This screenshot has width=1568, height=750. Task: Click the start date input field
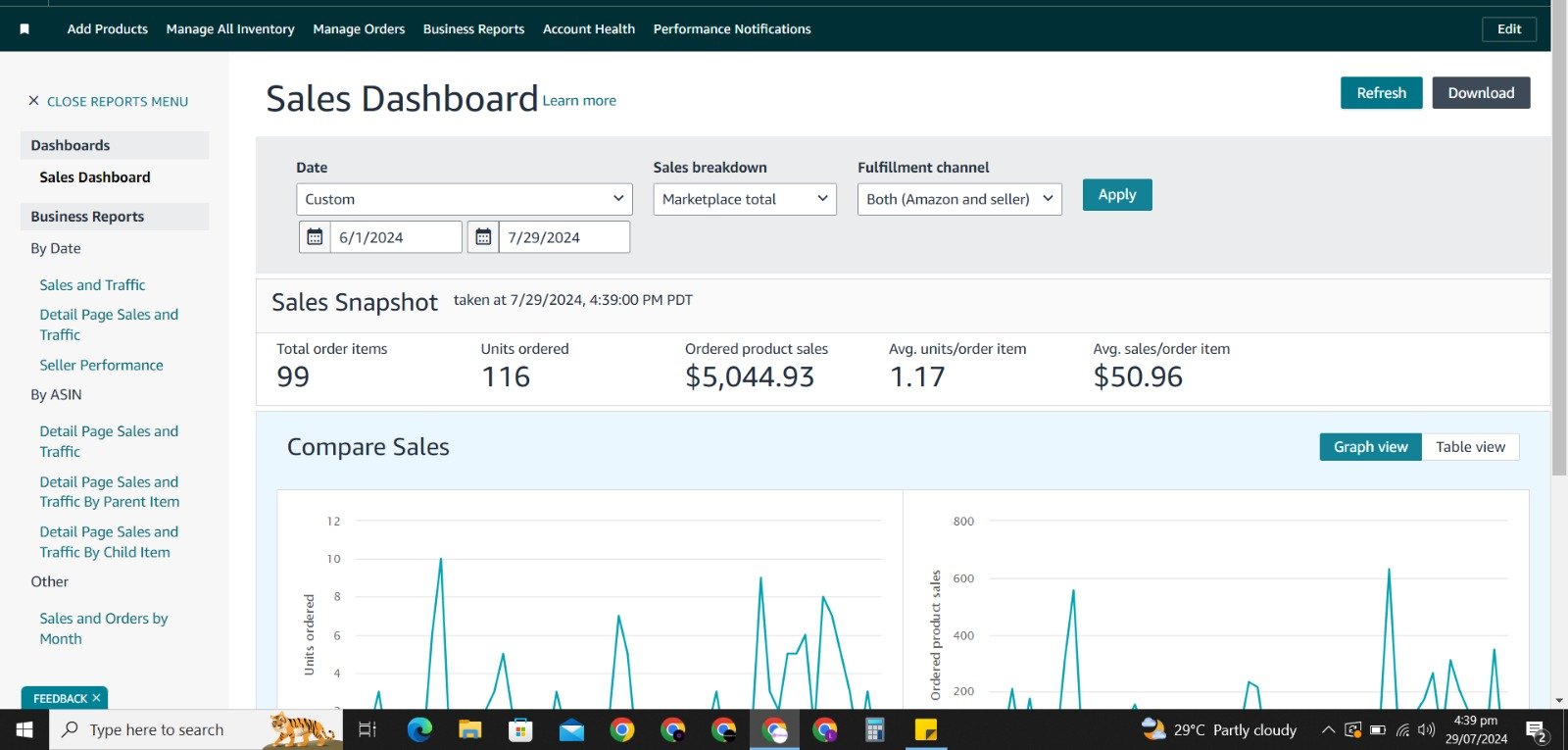pos(396,237)
